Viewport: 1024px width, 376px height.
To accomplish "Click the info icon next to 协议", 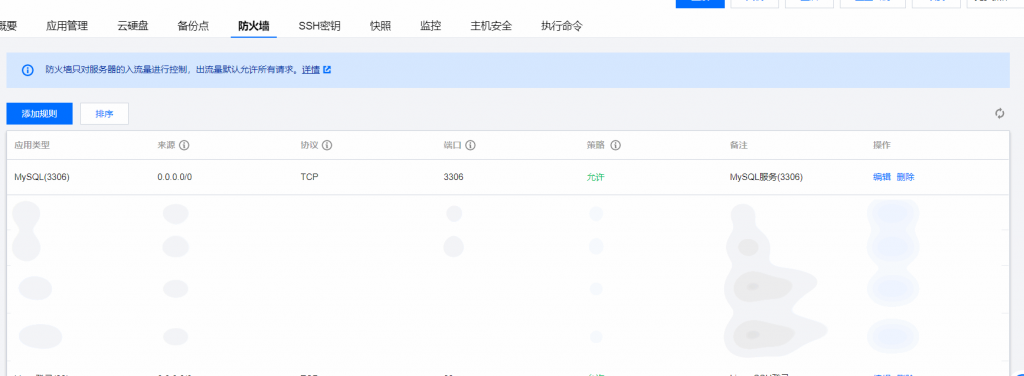I will (x=327, y=145).
